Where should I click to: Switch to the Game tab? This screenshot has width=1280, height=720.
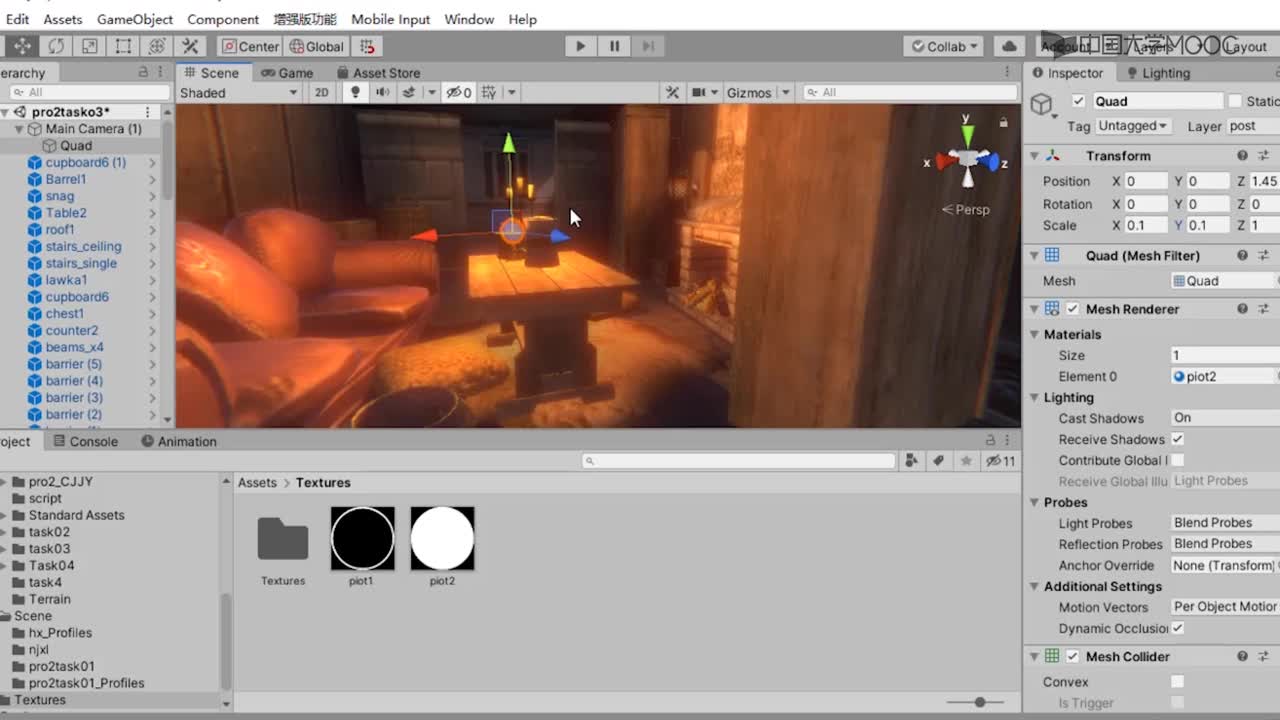pos(287,73)
